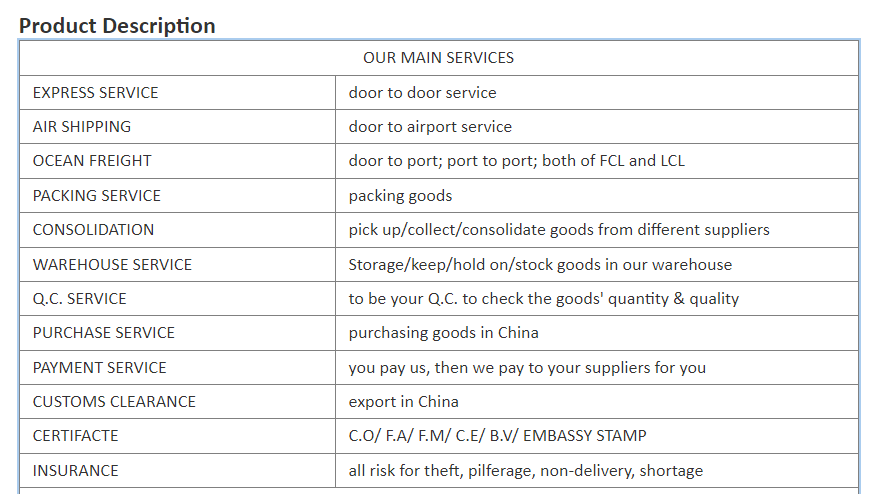Select the PAYMENT SERVICE label
The image size is (893, 494).
pos(100,368)
